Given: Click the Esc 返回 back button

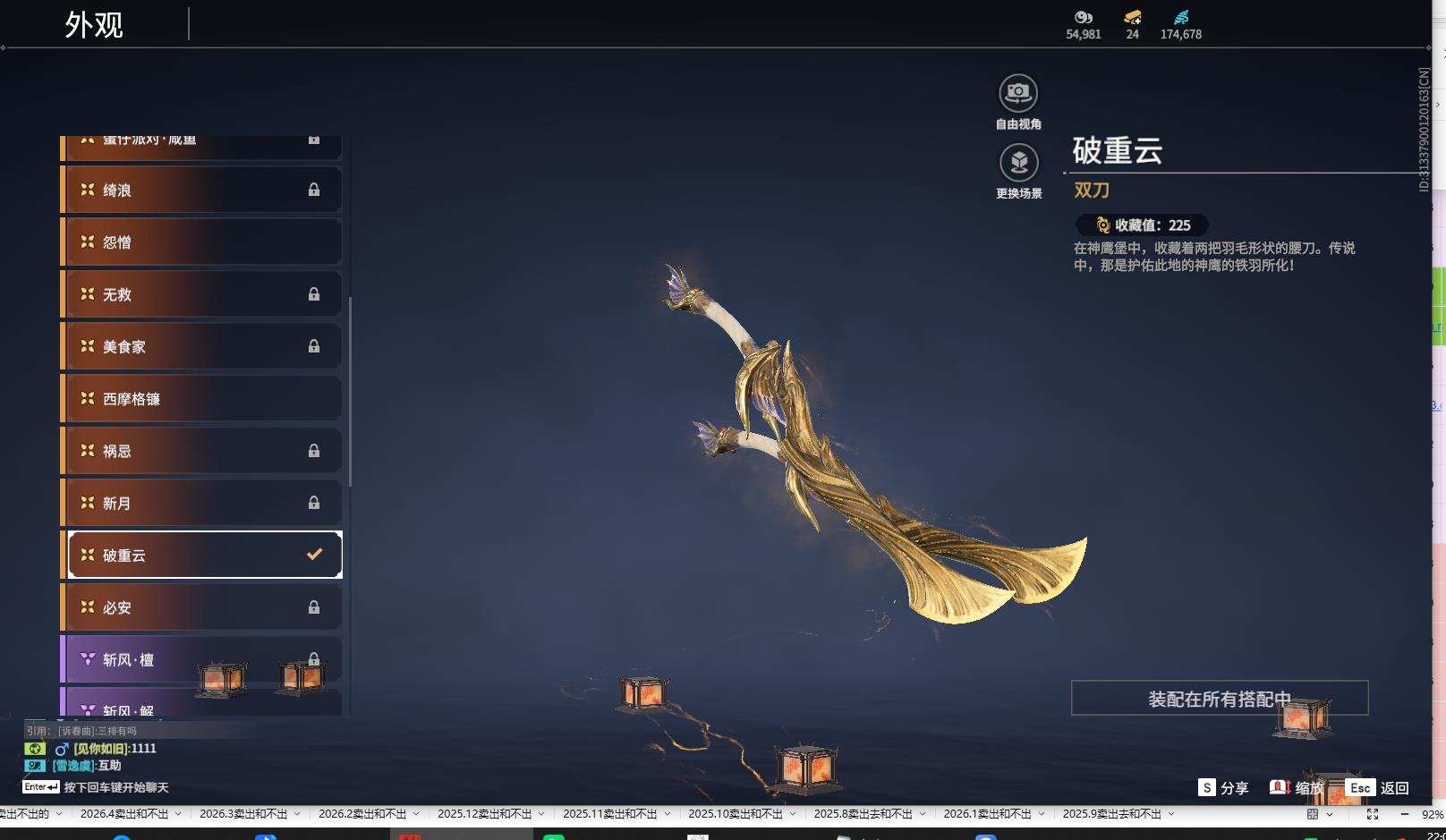Looking at the screenshot, I should pos(1377,787).
